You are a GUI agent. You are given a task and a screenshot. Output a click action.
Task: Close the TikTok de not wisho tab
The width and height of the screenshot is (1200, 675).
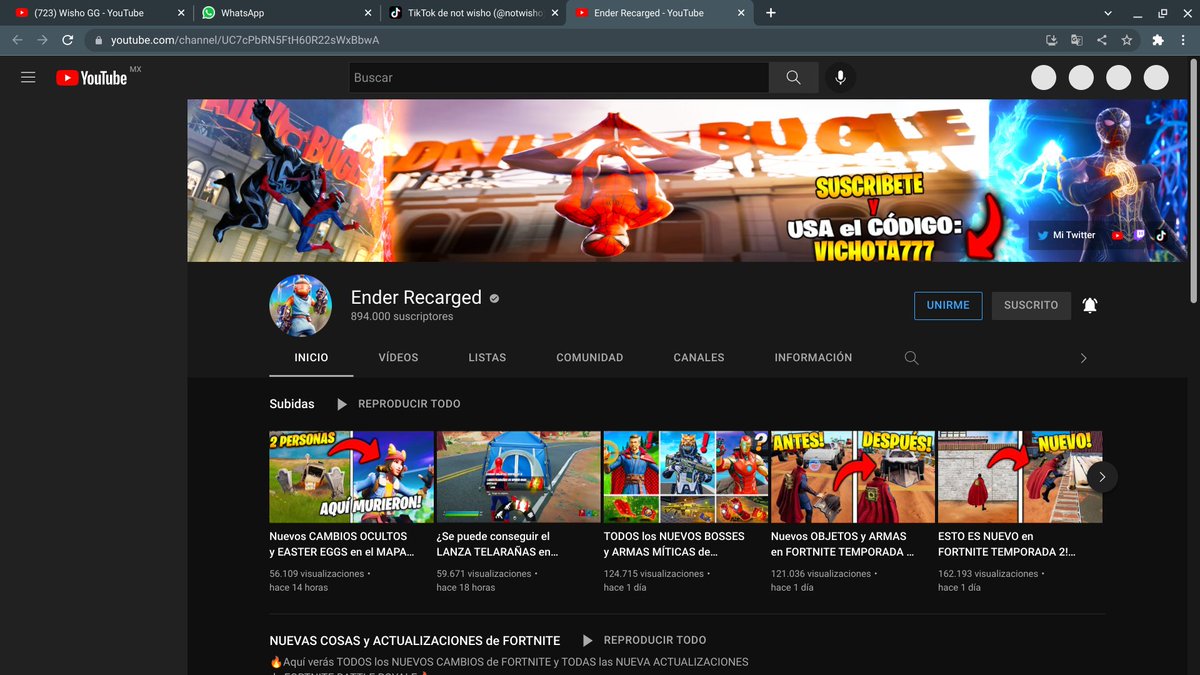point(553,13)
